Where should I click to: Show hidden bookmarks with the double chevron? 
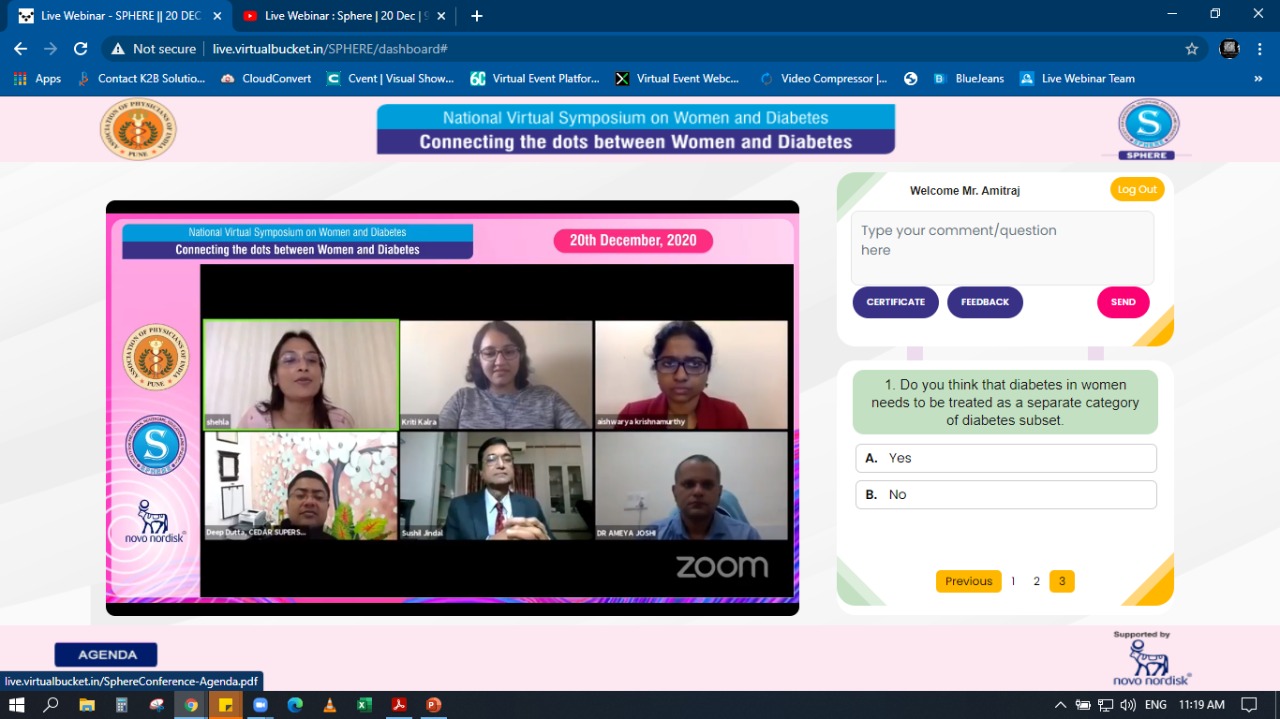tap(1258, 79)
